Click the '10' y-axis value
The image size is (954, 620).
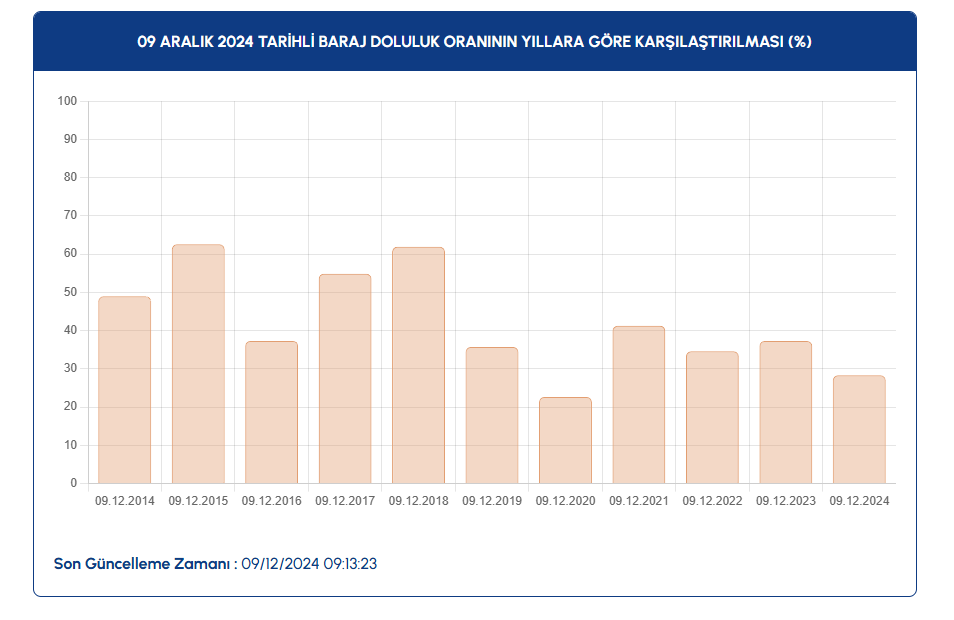coord(71,445)
